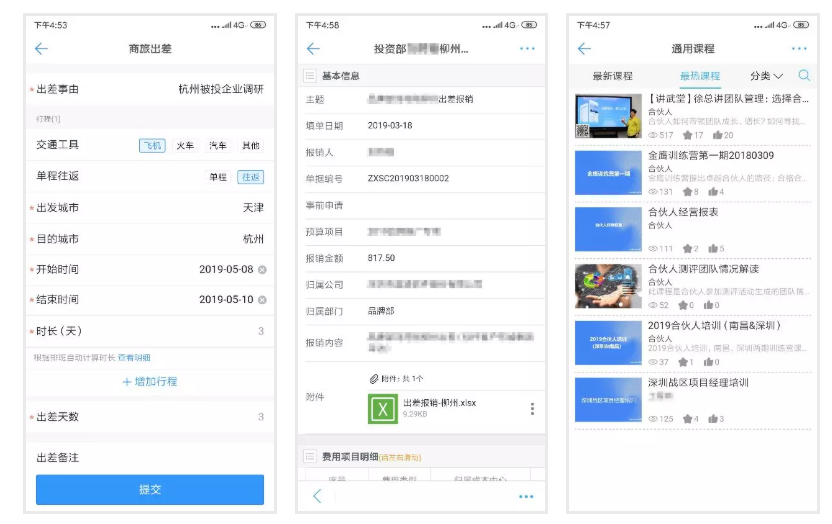Image resolution: width=832 pixels, height=524 pixels.
Task: Switch to 最新课程 tab
Action: 612,76
